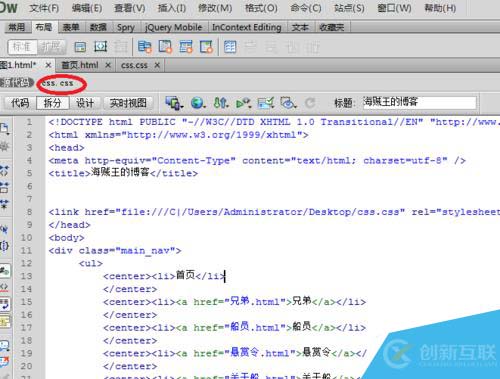Open the 帮助(H) menu
The width and height of the screenshot is (500, 379).
pos(440,8)
